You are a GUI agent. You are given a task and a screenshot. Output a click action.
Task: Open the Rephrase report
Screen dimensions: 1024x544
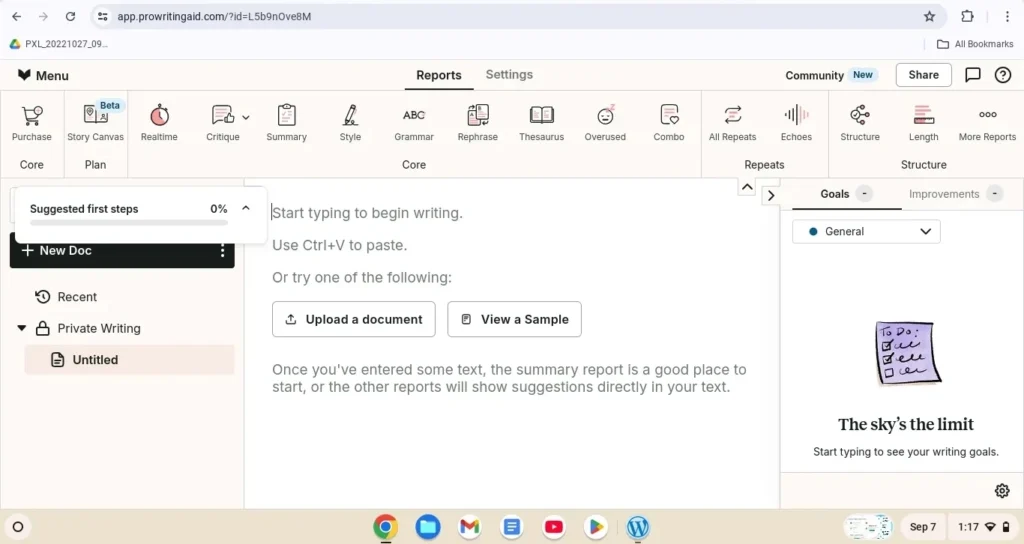tap(477, 123)
